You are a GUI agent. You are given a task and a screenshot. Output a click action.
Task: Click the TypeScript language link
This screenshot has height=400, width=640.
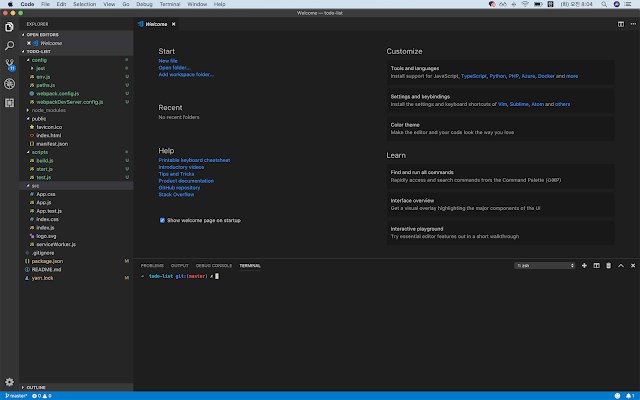473,76
